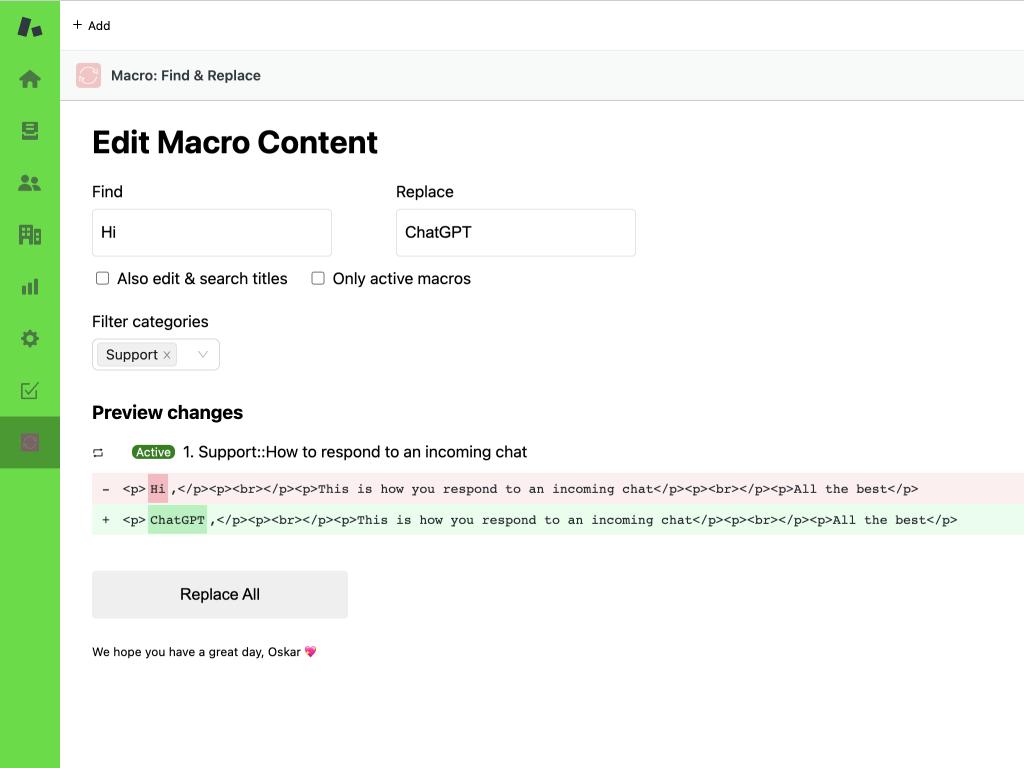This screenshot has height=768, width=1024.
Task: Click the Zendesk logo at top left
Action: 30,27
